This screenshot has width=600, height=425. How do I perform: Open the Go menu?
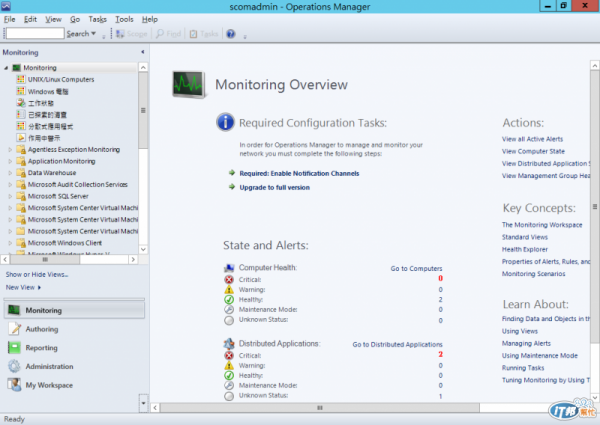click(x=75, y=19)
